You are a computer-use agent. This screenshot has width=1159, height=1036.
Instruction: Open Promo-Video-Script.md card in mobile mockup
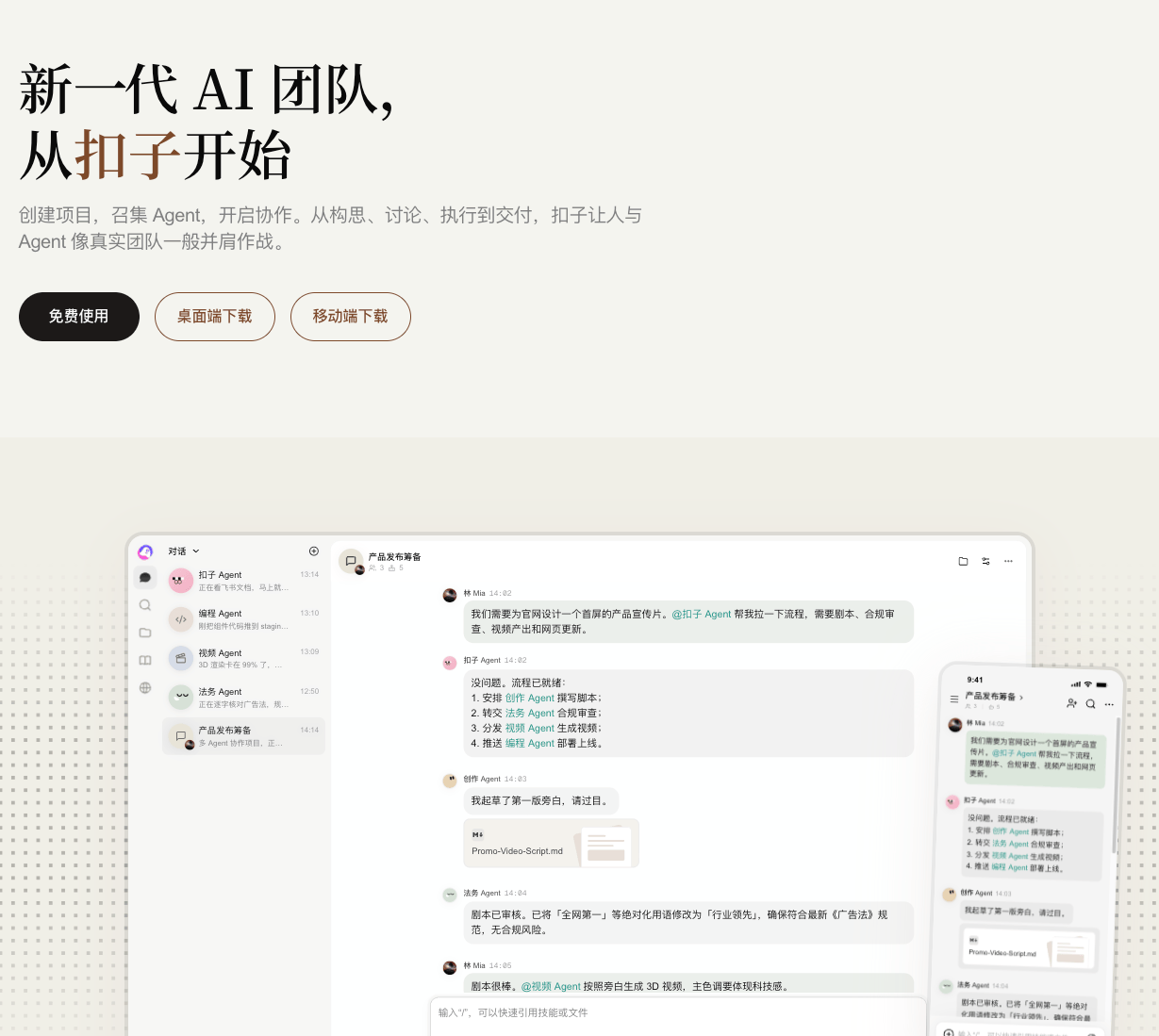tap(1029, 949)
